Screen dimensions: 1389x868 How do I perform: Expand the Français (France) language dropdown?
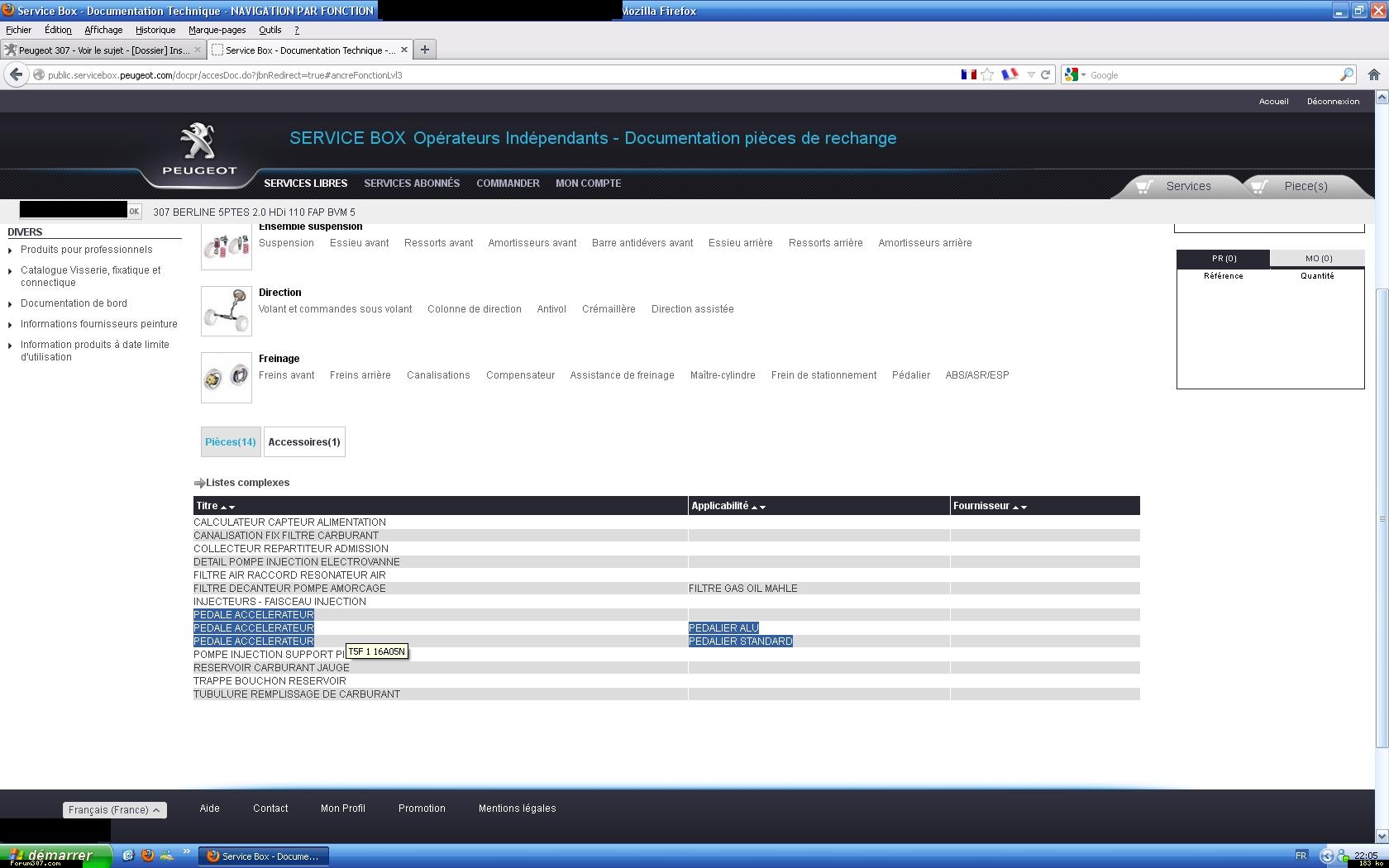pyautogui.click(x=114, y=810)
